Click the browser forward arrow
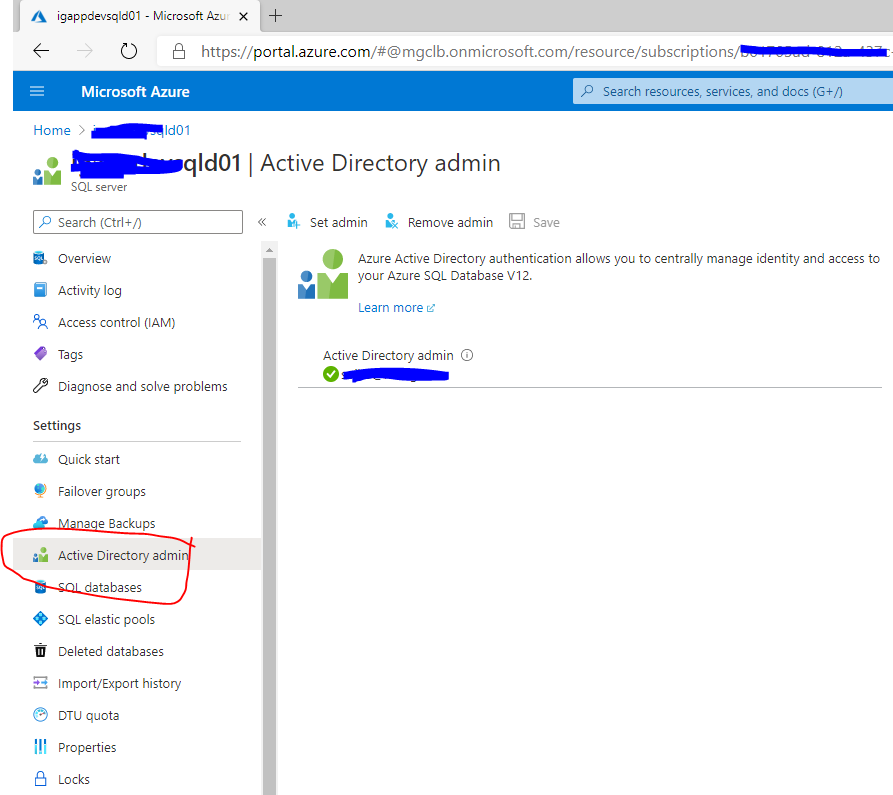893x795 pixels. point(85,51)
